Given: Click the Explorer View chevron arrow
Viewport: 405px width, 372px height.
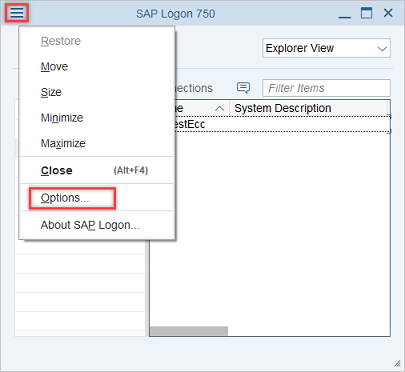Looking at the screenshot, I should click(x=382, y=49).
